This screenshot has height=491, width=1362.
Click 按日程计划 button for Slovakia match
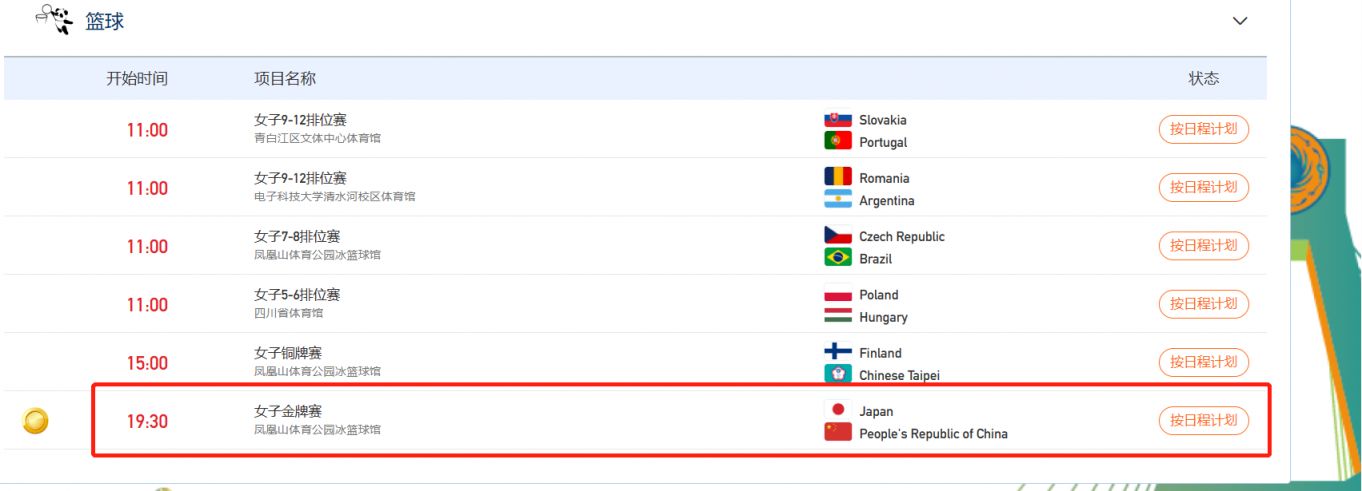(x=1204, y=130)
